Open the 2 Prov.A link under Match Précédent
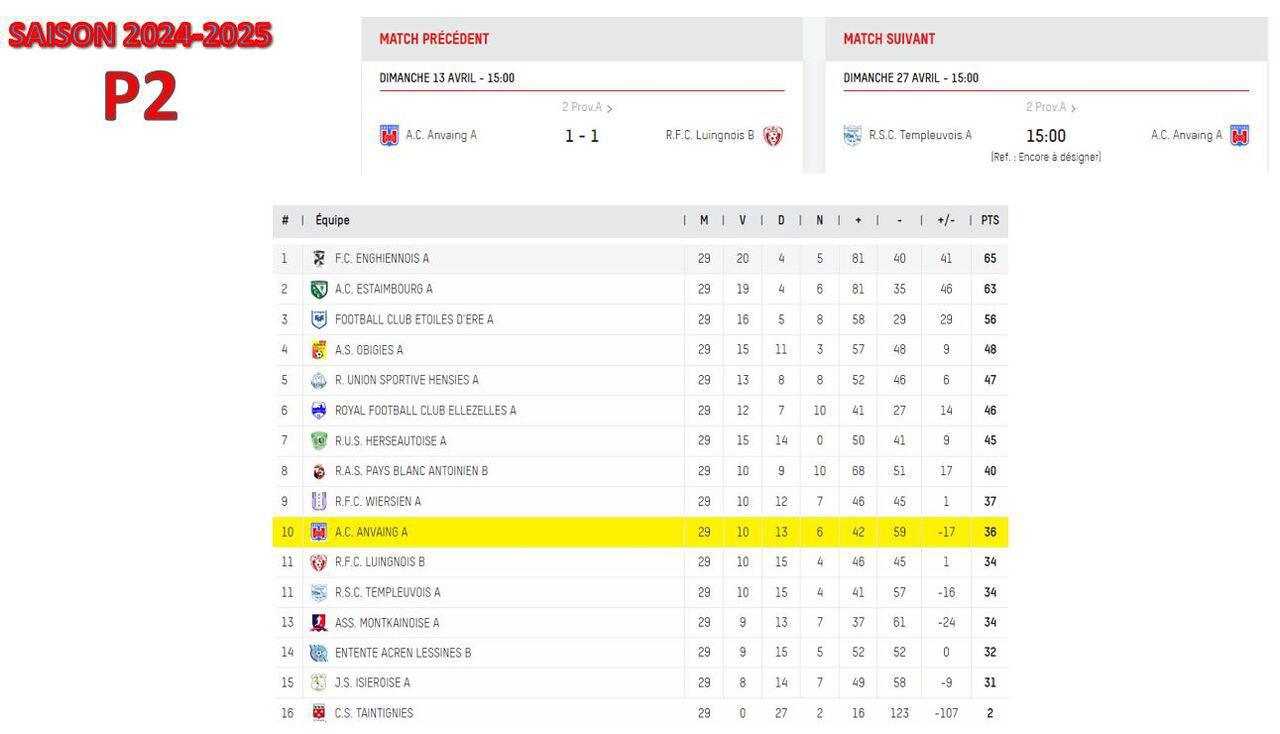This screenshot has width=1280, height=734. pyautogui.click(x=587, y=107)
